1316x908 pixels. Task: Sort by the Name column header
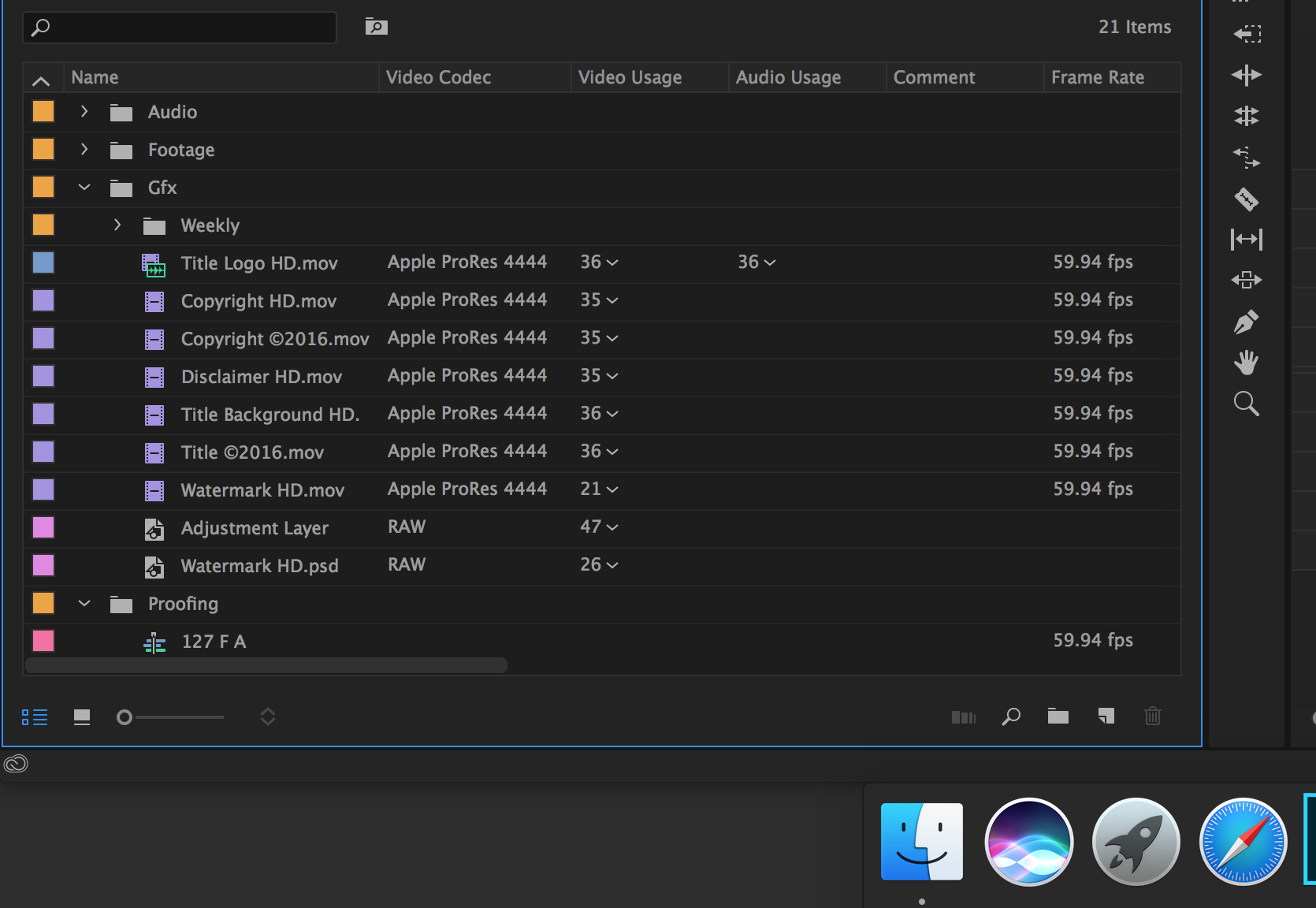[x=221, y=77]
